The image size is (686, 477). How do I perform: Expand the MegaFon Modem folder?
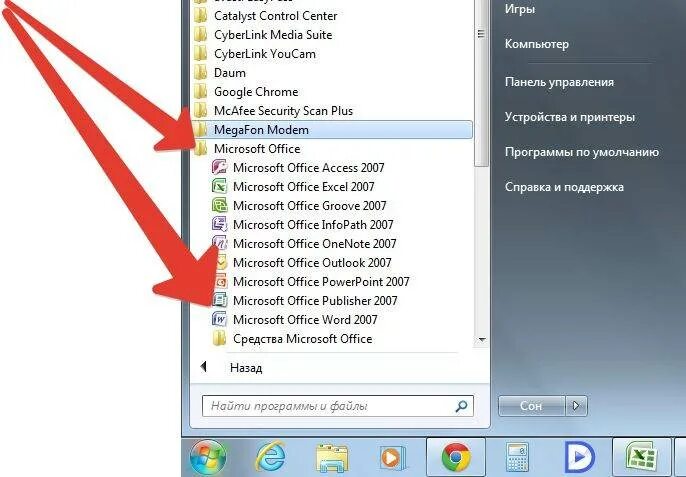[332, 130]
